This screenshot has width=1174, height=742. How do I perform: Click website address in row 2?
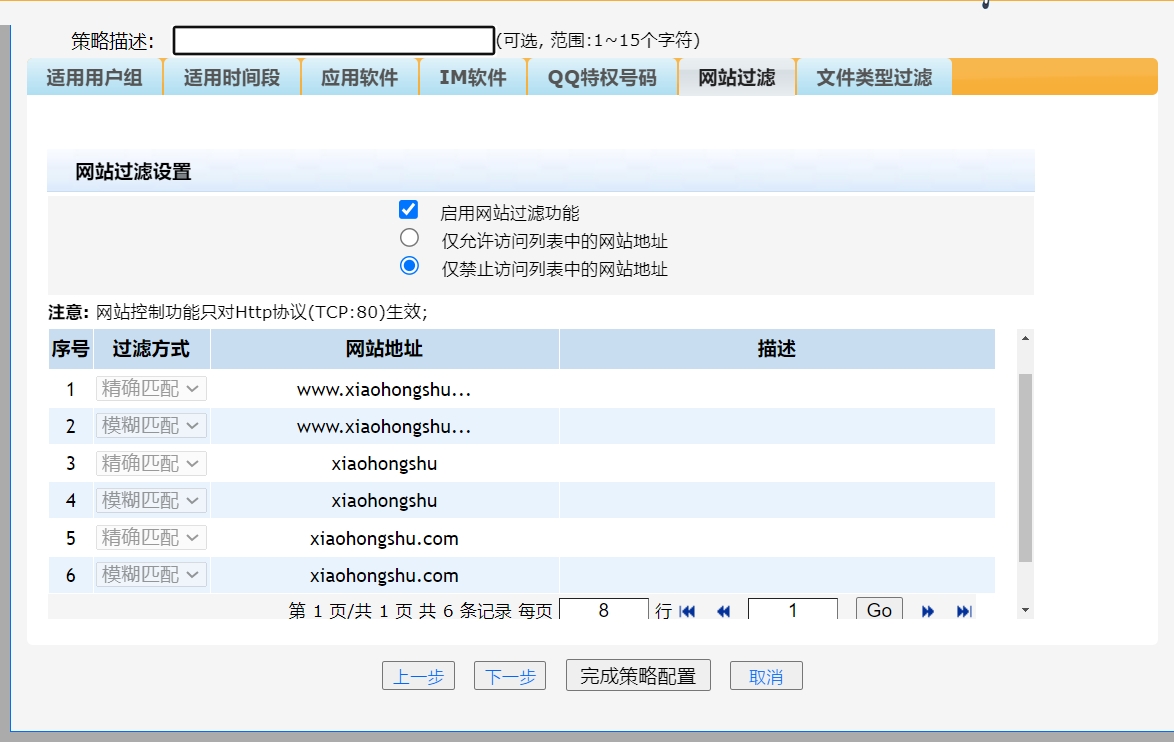pyautogui.click(x=384, y=427)
